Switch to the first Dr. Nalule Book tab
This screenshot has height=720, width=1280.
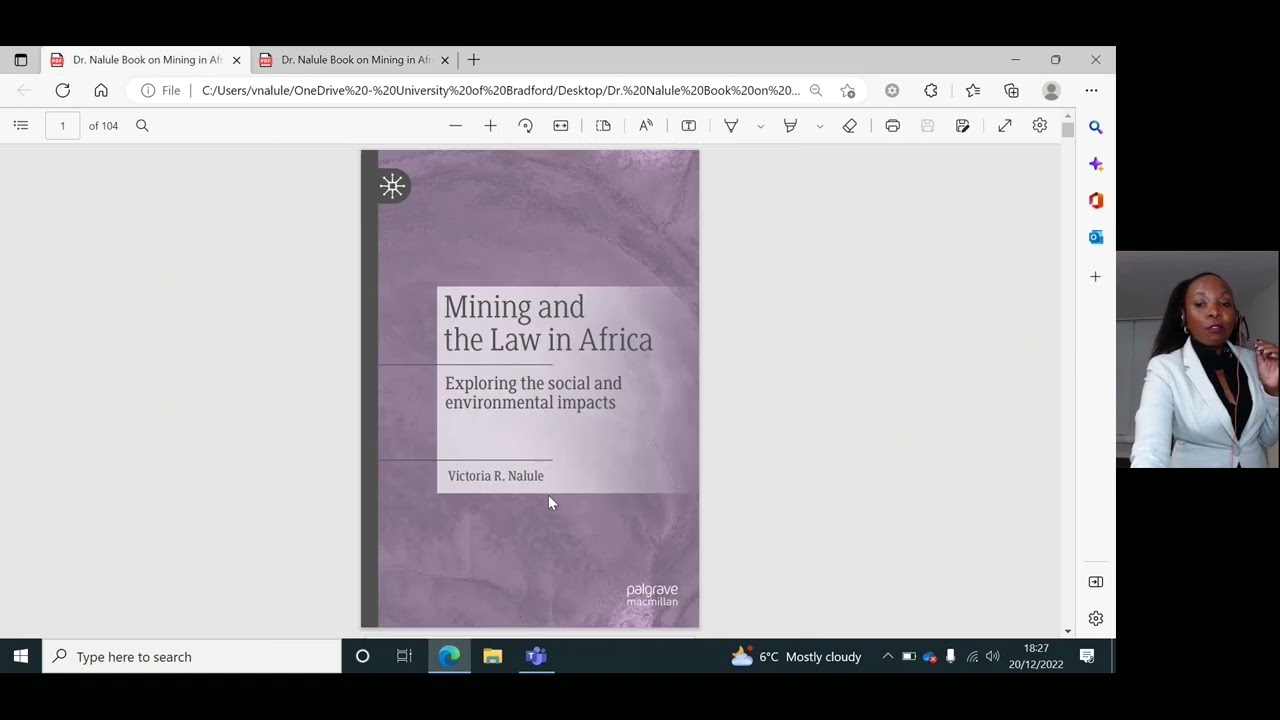(146, 60)
